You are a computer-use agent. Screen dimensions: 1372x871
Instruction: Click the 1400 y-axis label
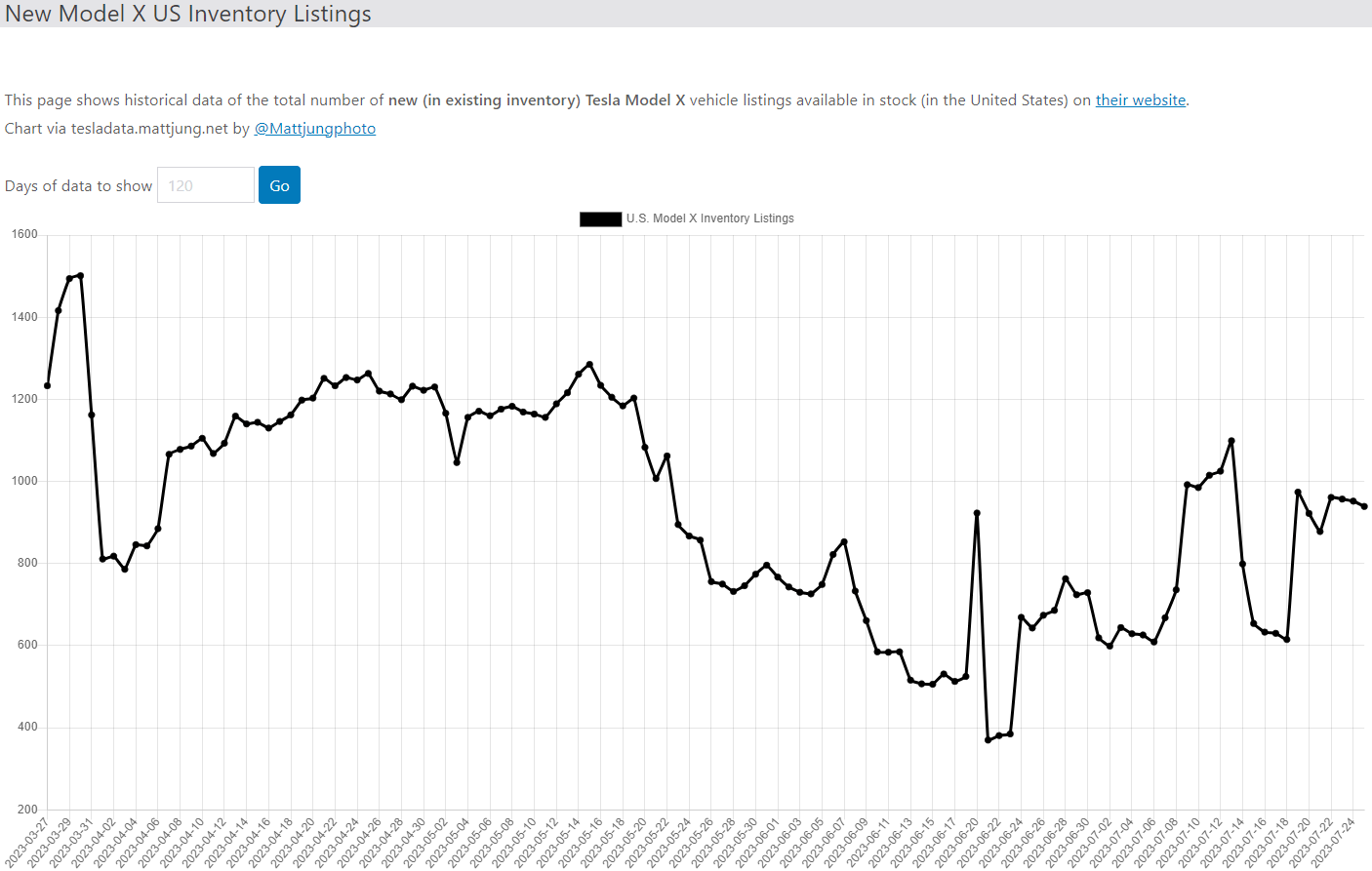[25, 317]
